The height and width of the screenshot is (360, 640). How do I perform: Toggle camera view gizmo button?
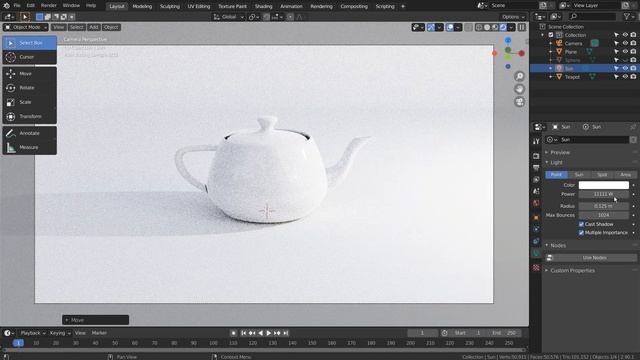coord(519,102)
